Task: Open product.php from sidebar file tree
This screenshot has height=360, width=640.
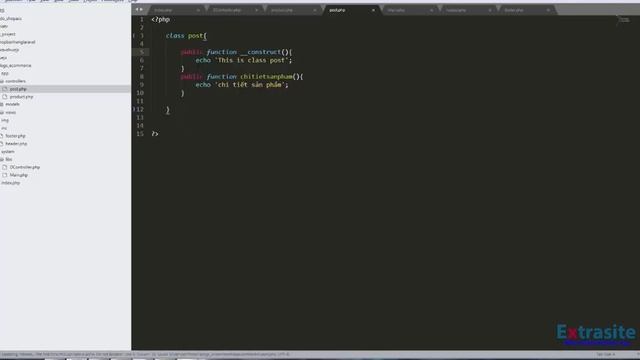Action: (x=21, y=97)
